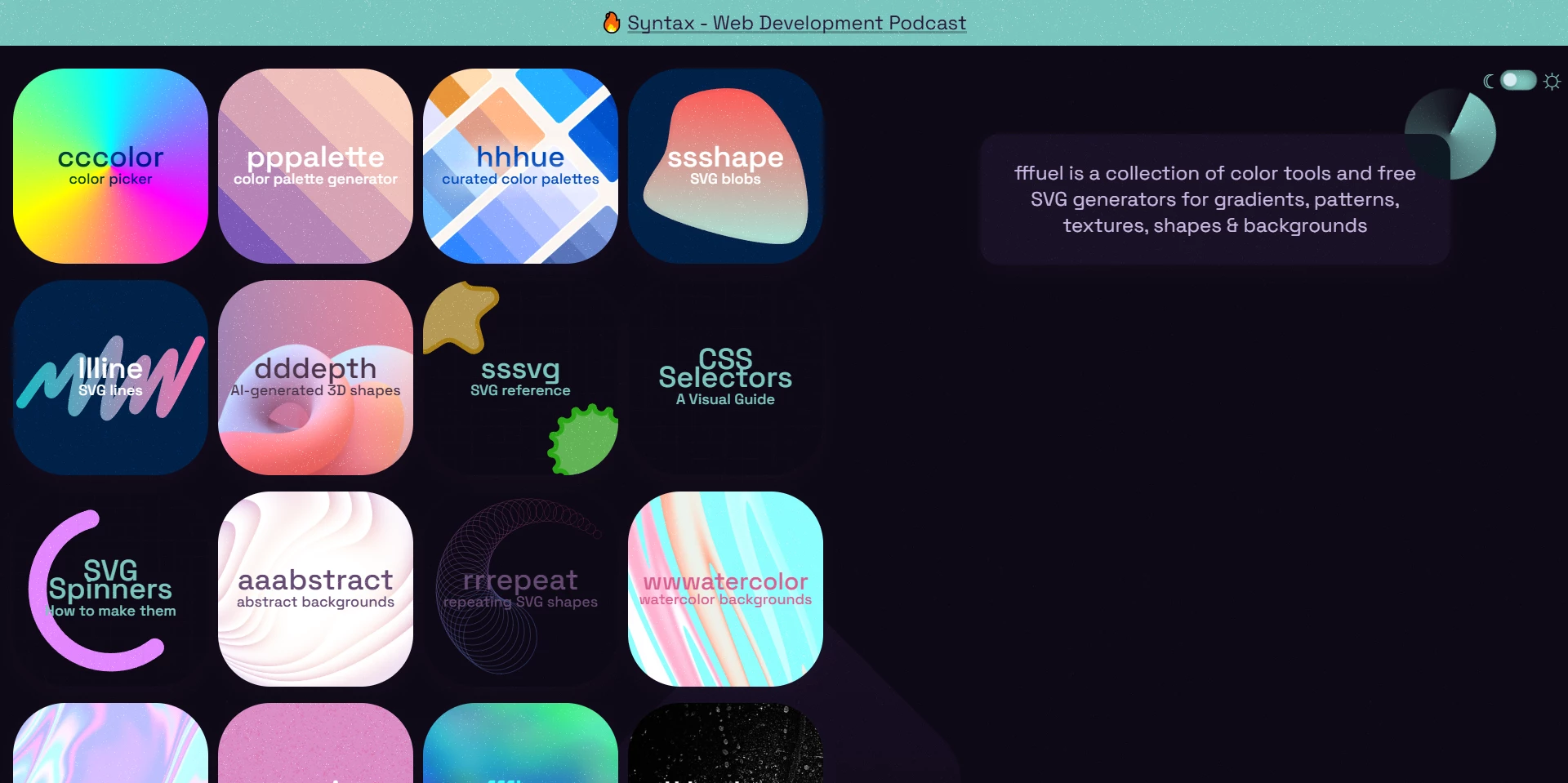Open the dddepth 3D shapes tile
Image resolution: width=1568 pixels, height=783 pixels.
315,377
